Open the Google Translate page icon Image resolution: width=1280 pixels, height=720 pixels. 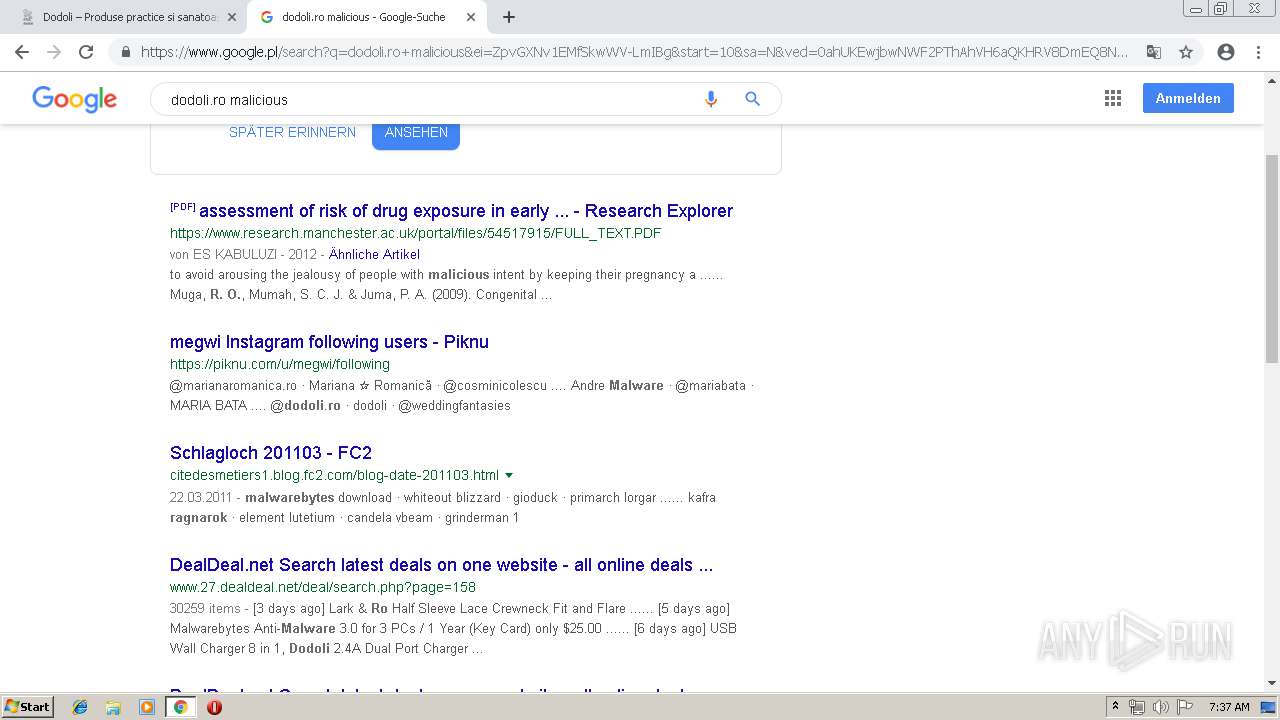coord(1153,52)
